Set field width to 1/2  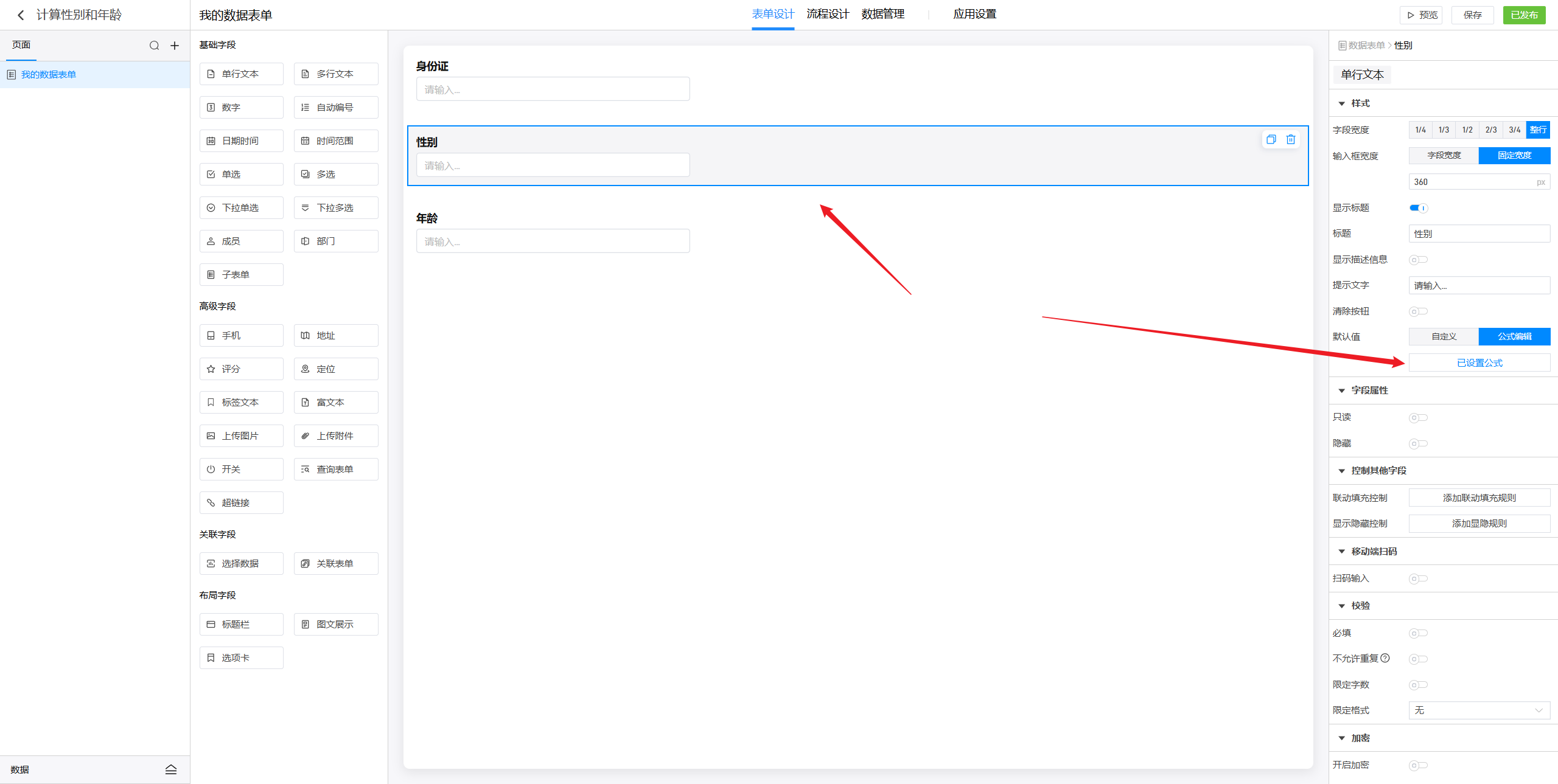pos(1467,130)
